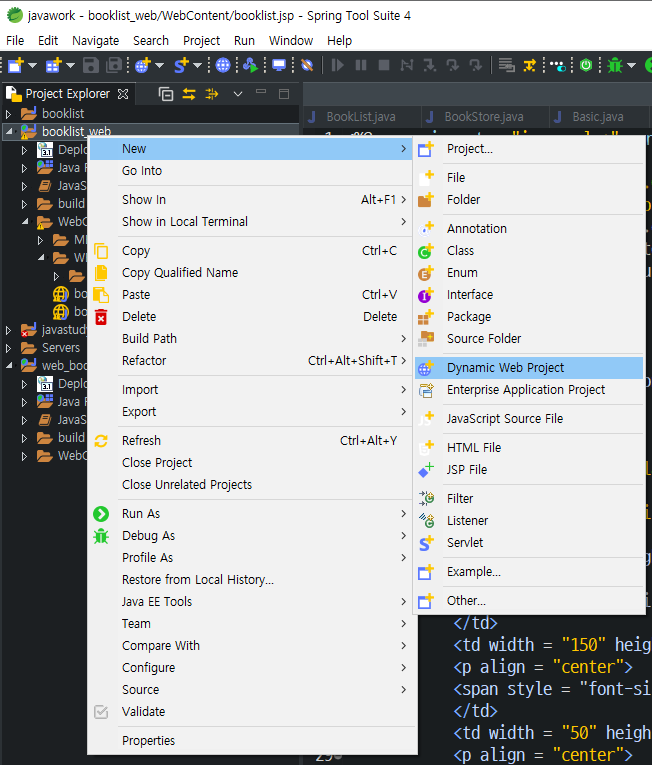Select Go Into menu entry

coord(253,171)
